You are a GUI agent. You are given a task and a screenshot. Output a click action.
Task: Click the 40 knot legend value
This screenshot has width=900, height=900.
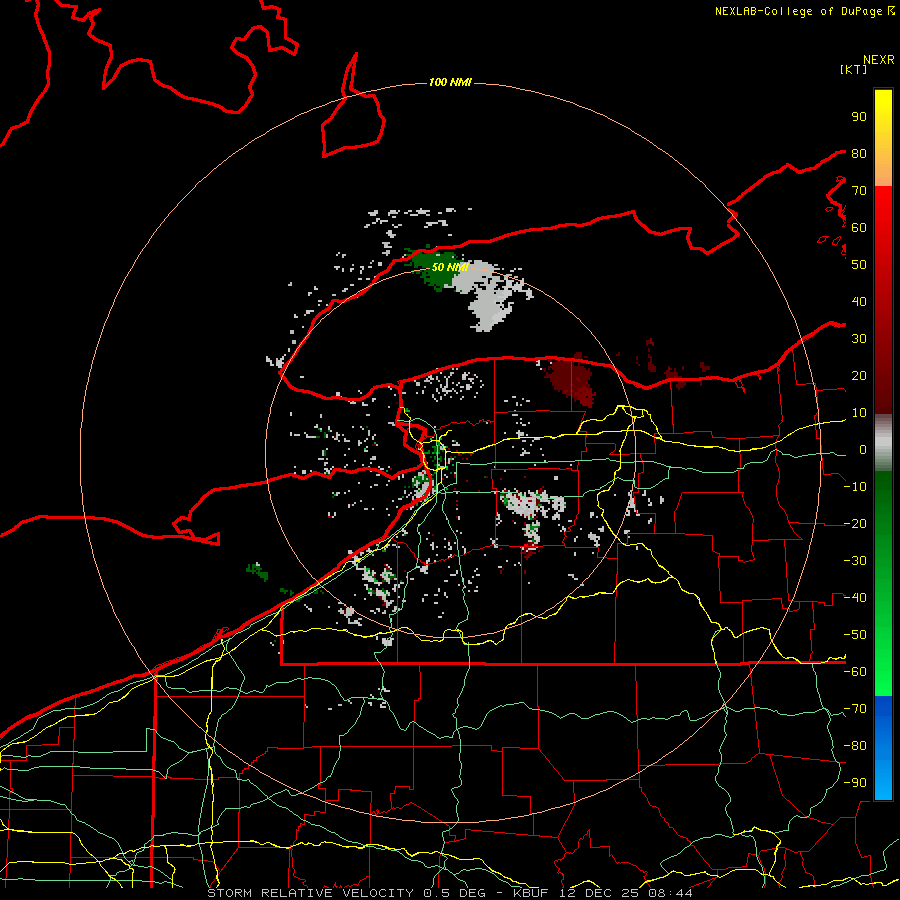point(859,301)
